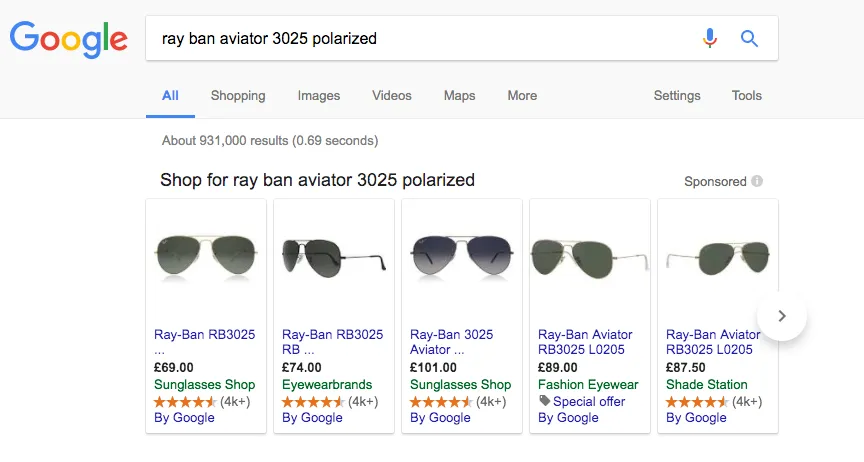Click the 'Shop for ray ban aviator 3025 polarized' heading

click(317, 180)
